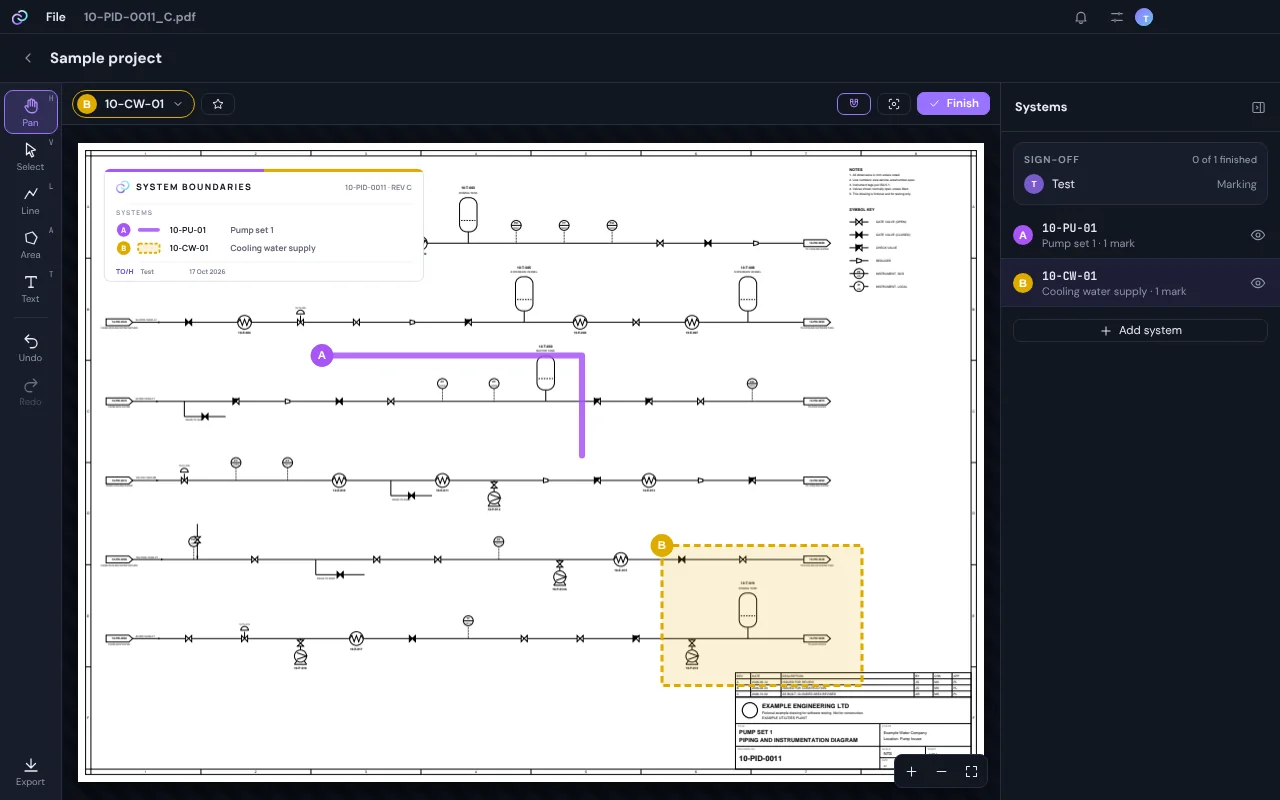This screenshot has height=800, width=1280.
Task: Undo the last action
Action: [x=31, y=348]
